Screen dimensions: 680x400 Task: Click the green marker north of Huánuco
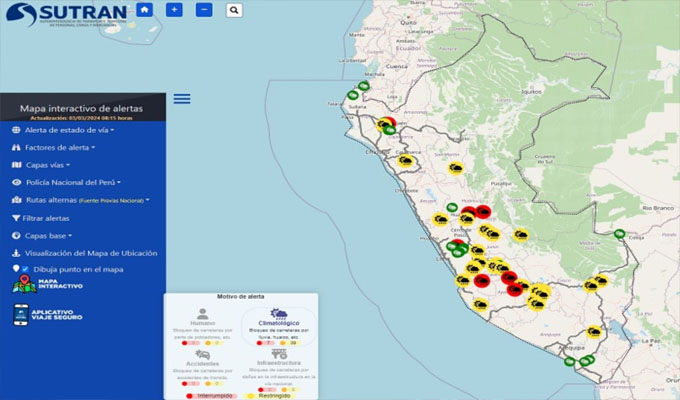pos(452,207)
